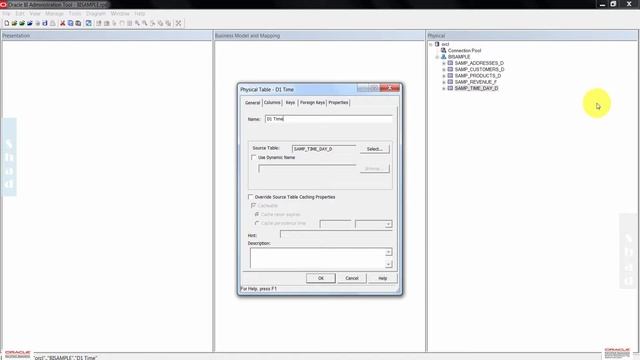The width and height of the screenshot is (640, 360).
Task: Click the New repository icon in toolbar
Action: click(7, 23)
